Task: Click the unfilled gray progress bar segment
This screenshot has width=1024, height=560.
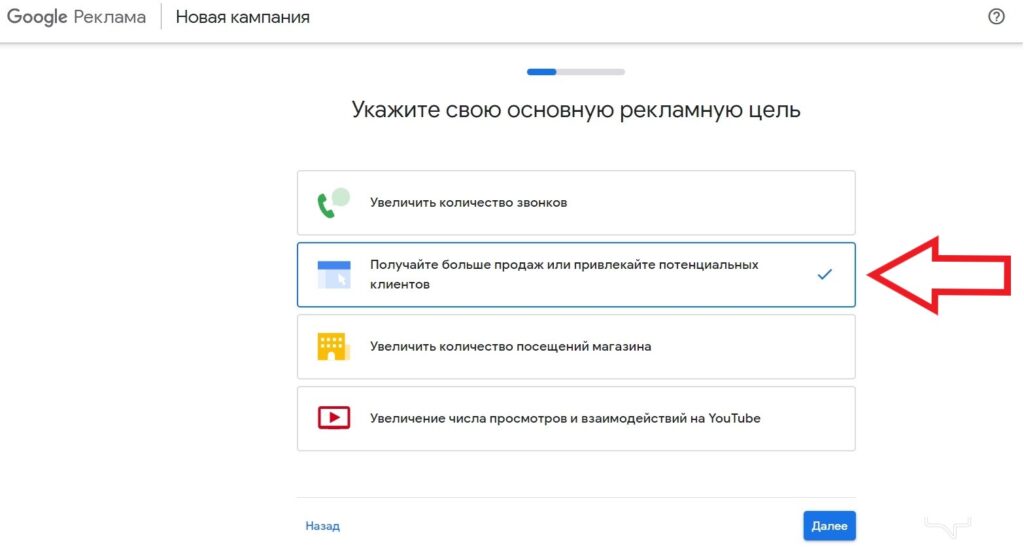Action: tap(590, 72)
